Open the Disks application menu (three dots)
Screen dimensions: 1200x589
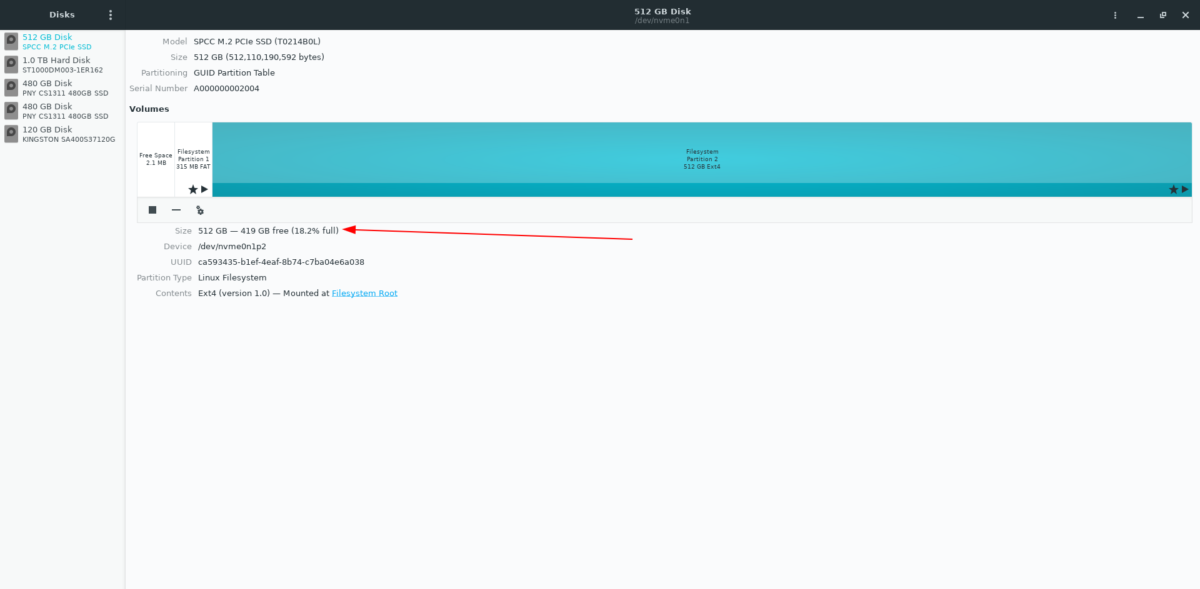[x=110, y=15]
